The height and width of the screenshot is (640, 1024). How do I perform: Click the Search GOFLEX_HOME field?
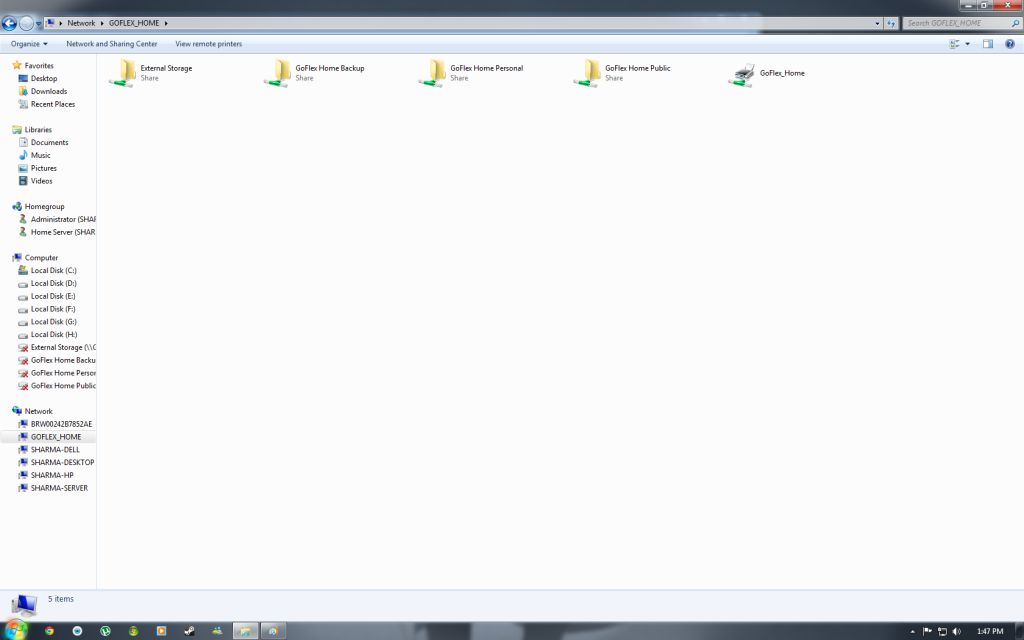pos(955,23)
